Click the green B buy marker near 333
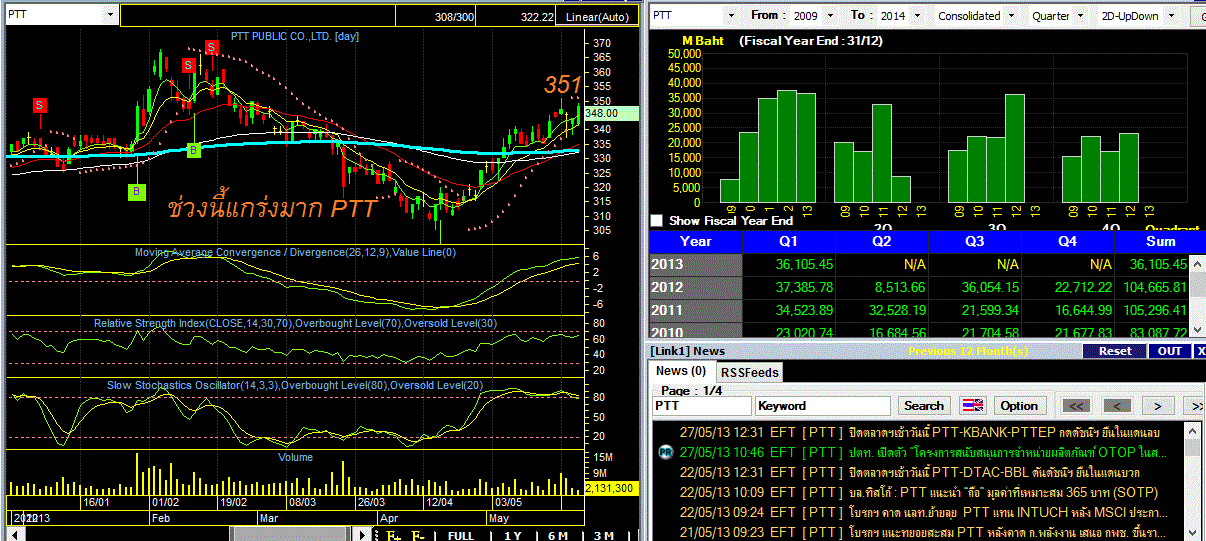The image size is (1206, 541). (x=194, y=150)
